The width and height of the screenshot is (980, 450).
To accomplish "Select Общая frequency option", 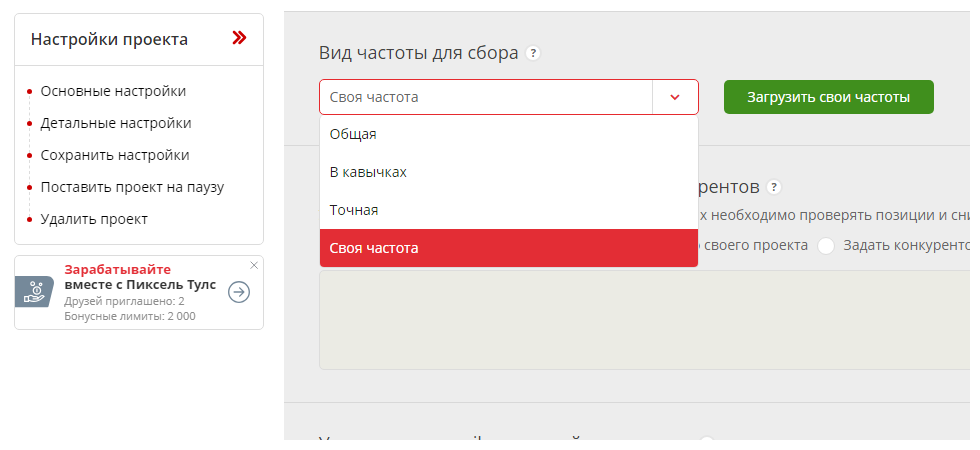I will [509, 134].
